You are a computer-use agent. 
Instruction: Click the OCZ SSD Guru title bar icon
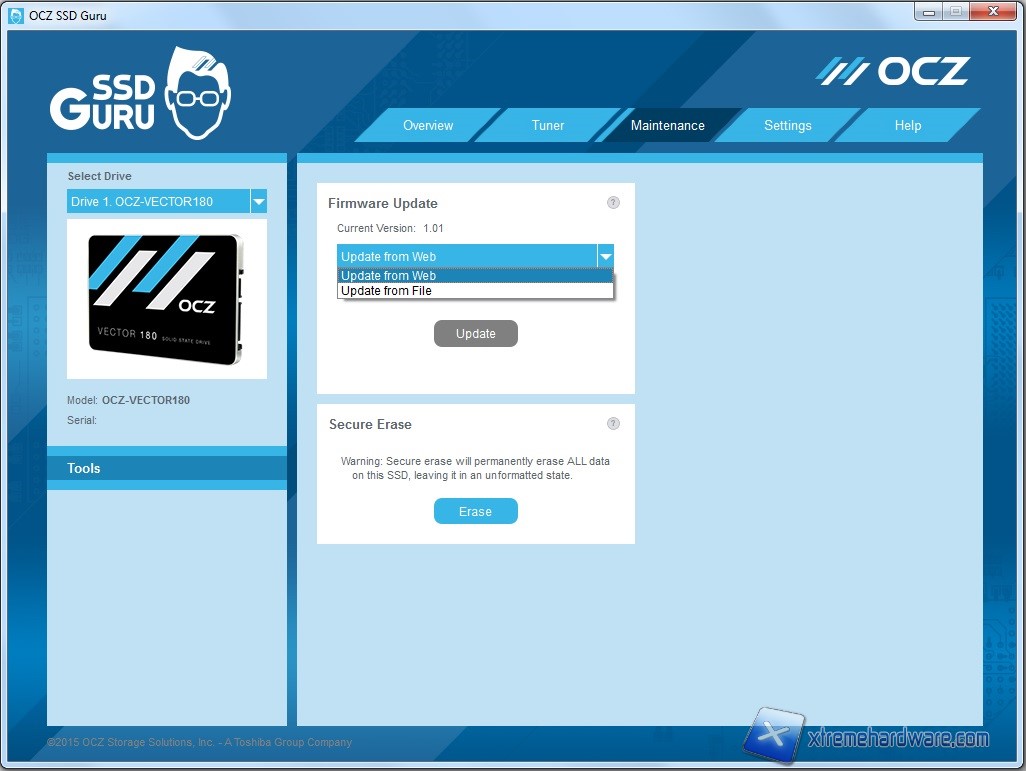pos(16,15)
